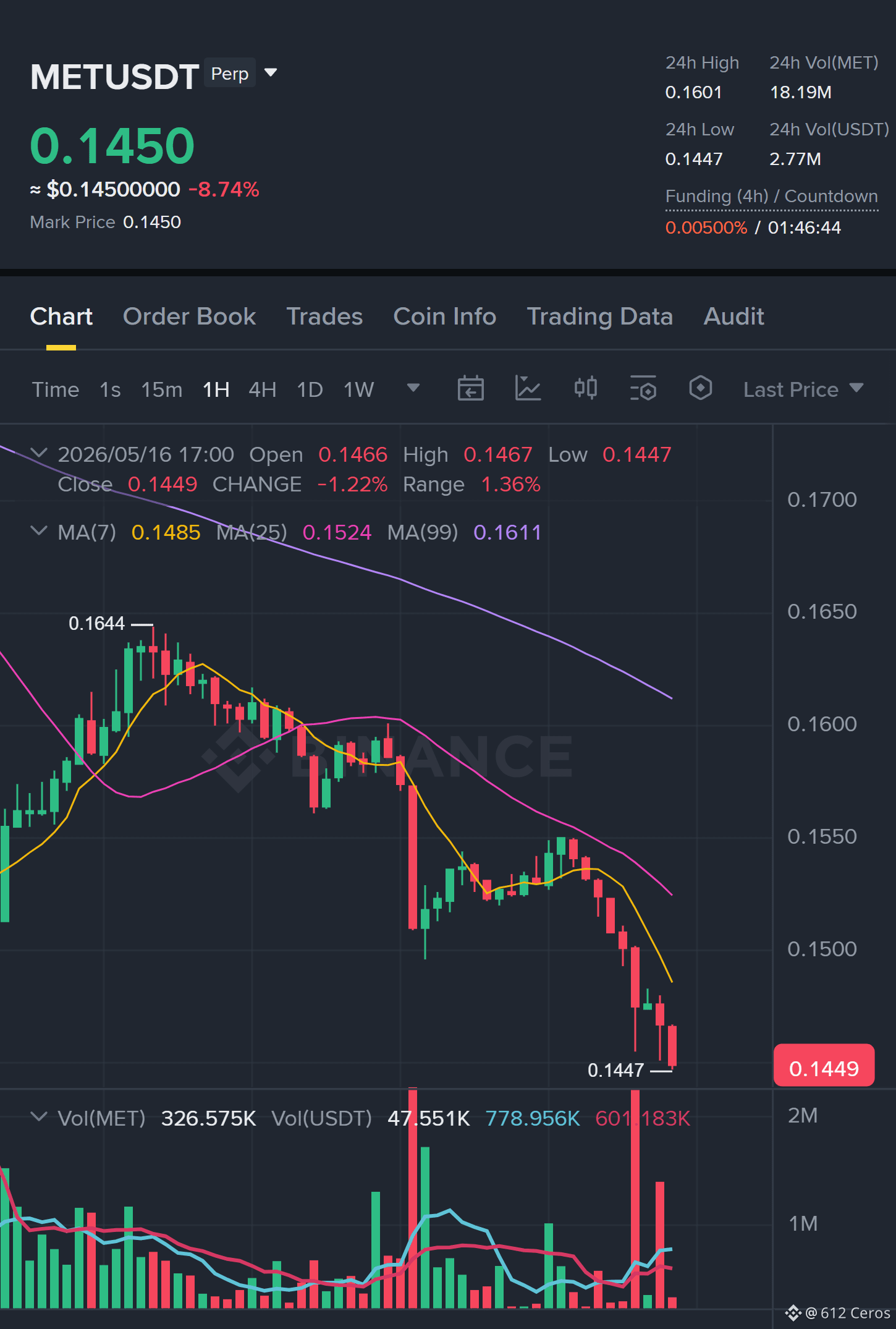Screen dimensions: 896x1329
Task: Select the 1H time interval
Action: (216, 389)
